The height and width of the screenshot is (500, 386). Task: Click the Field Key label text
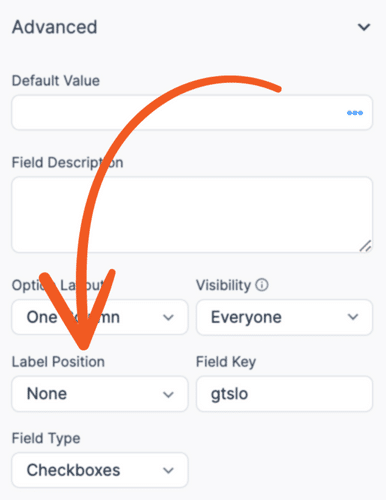226,362
